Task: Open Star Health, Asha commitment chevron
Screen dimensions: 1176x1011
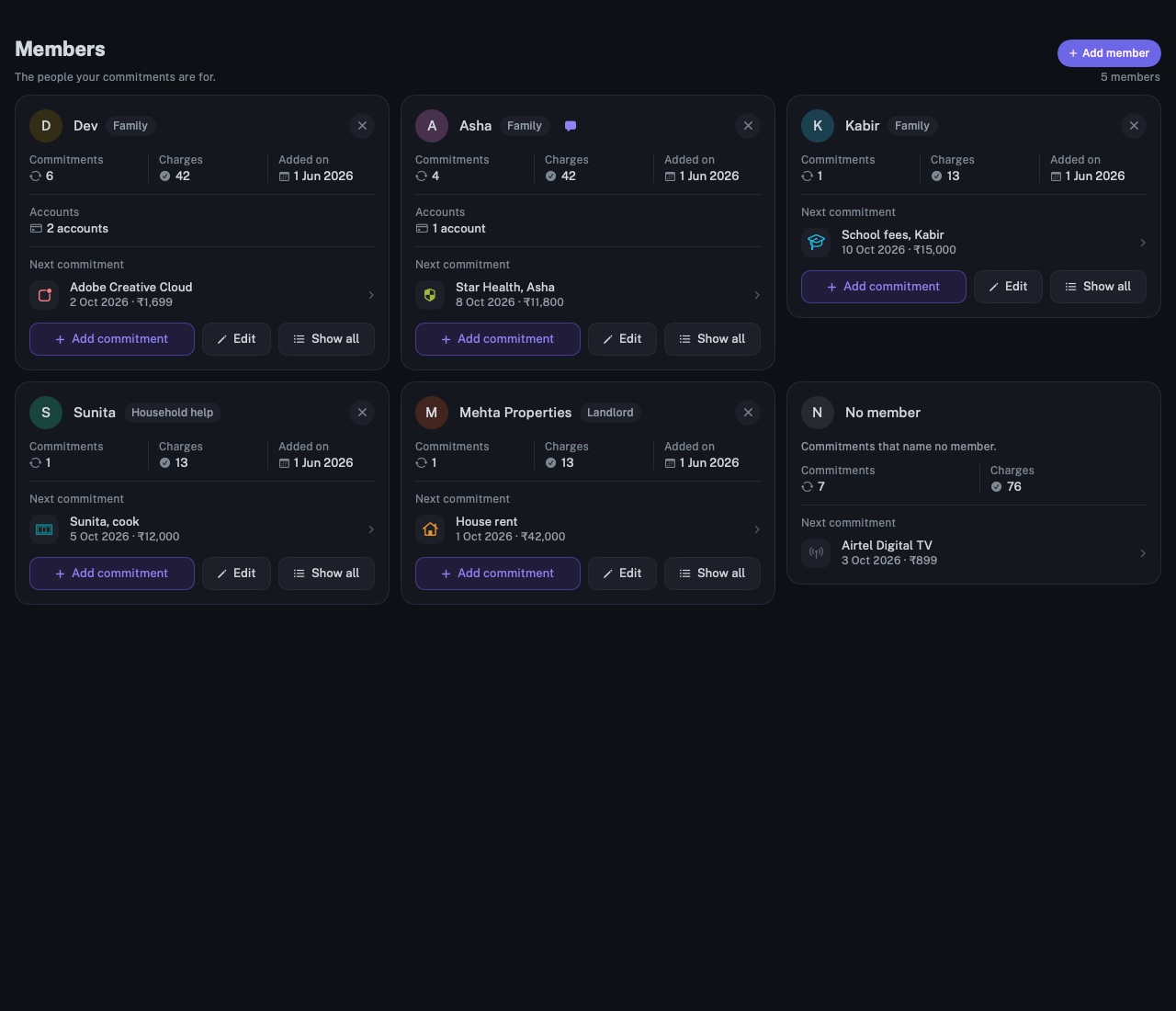Action: [757, 295]
